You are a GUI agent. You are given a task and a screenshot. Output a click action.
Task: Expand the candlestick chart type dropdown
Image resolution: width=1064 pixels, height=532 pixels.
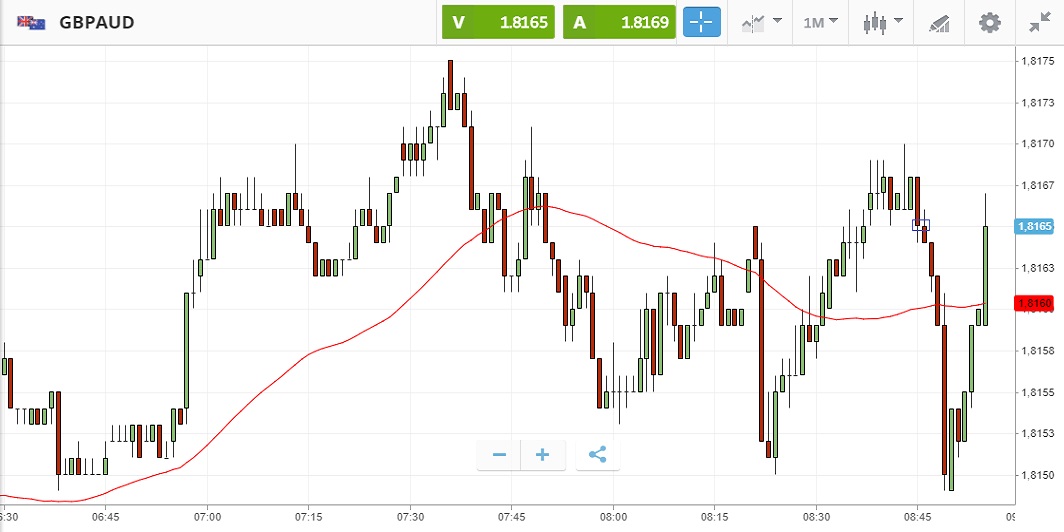coord(883,22)
